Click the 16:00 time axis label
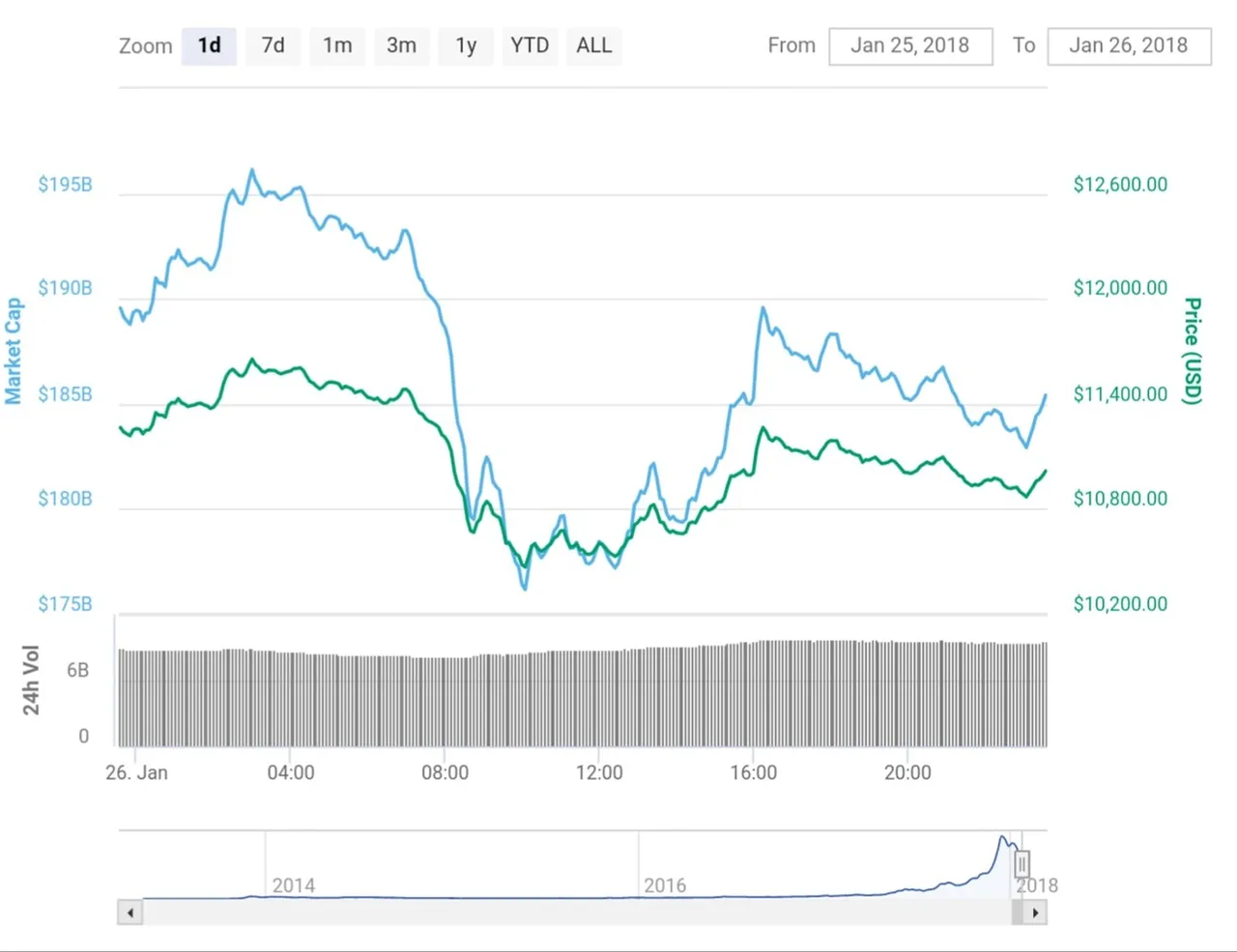The width and height of the screenshot is (1237, 952). pyautogui.click(x=753, y=773)
